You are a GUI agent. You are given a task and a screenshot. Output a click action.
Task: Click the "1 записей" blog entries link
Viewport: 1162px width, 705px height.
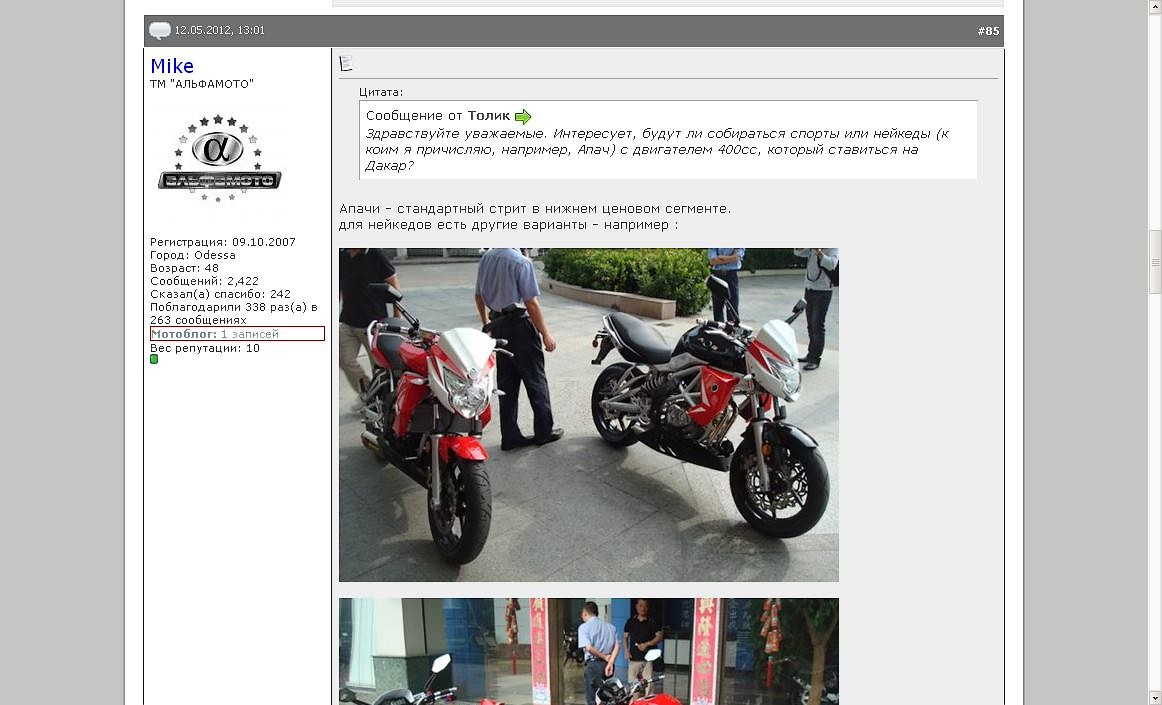(250, 334)
